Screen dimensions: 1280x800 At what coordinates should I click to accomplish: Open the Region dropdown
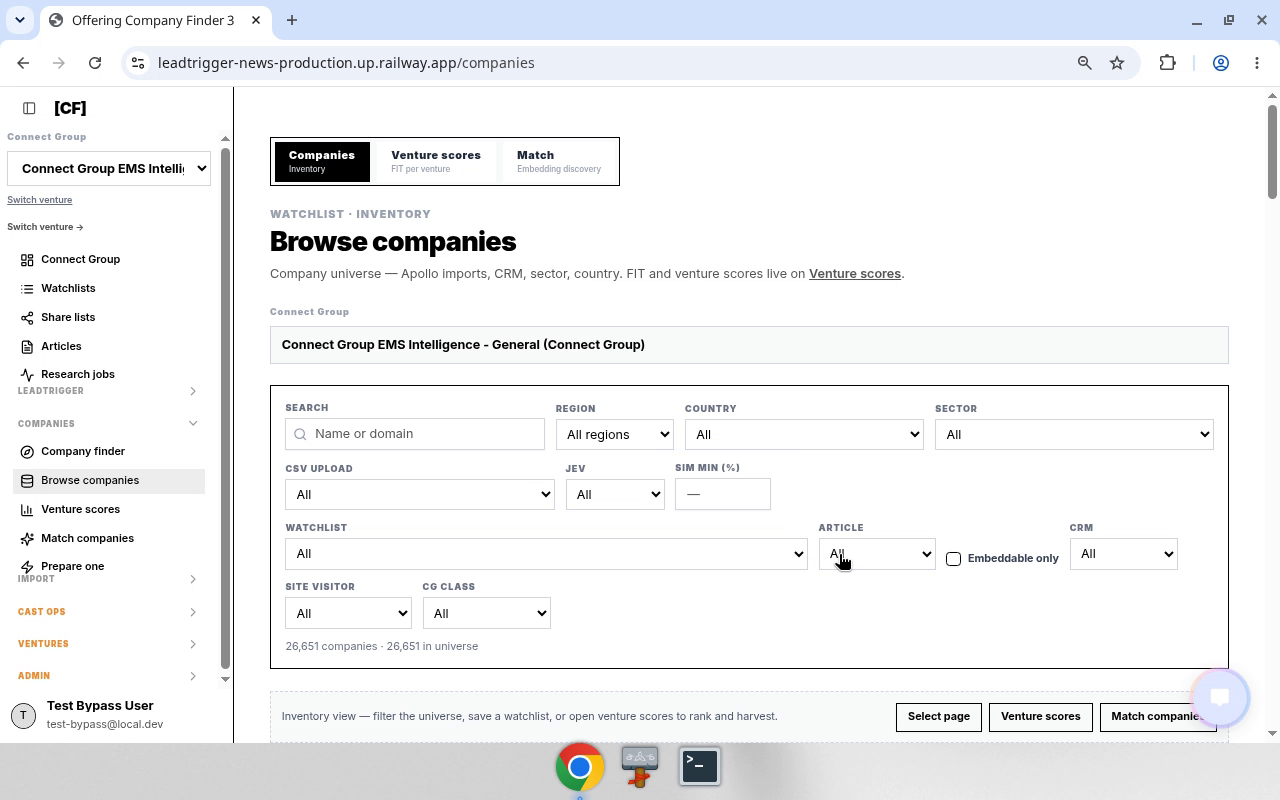tap(615, 434)
